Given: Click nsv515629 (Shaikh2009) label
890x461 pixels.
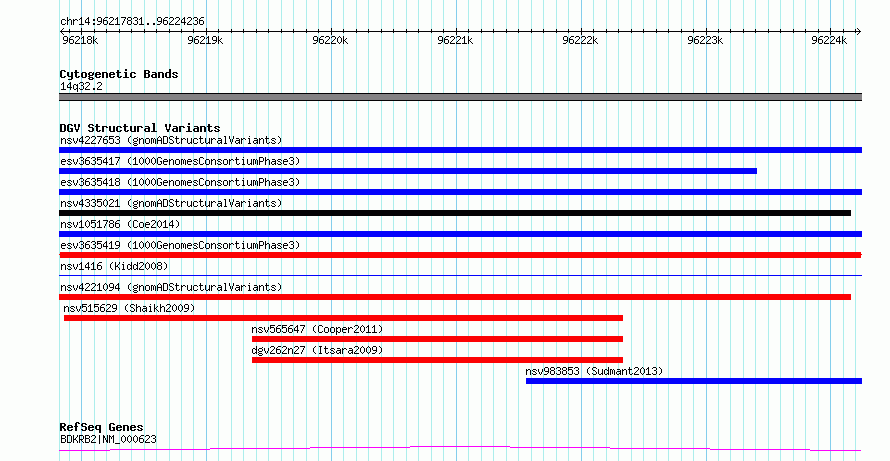Looking at the screenshot, I should coord(129,308).
